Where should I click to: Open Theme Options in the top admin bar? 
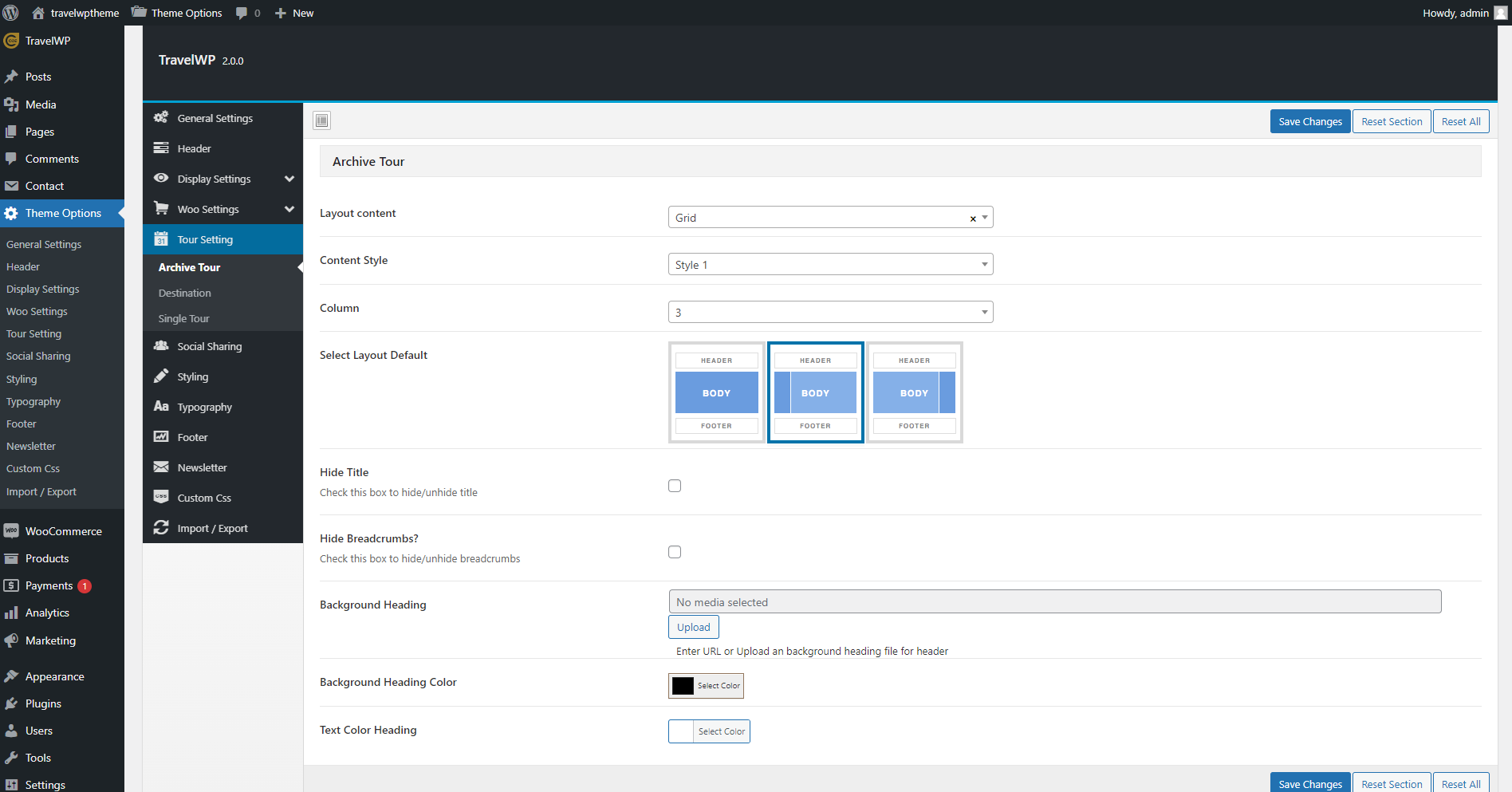pyautogui.click(x=177, y=13)
